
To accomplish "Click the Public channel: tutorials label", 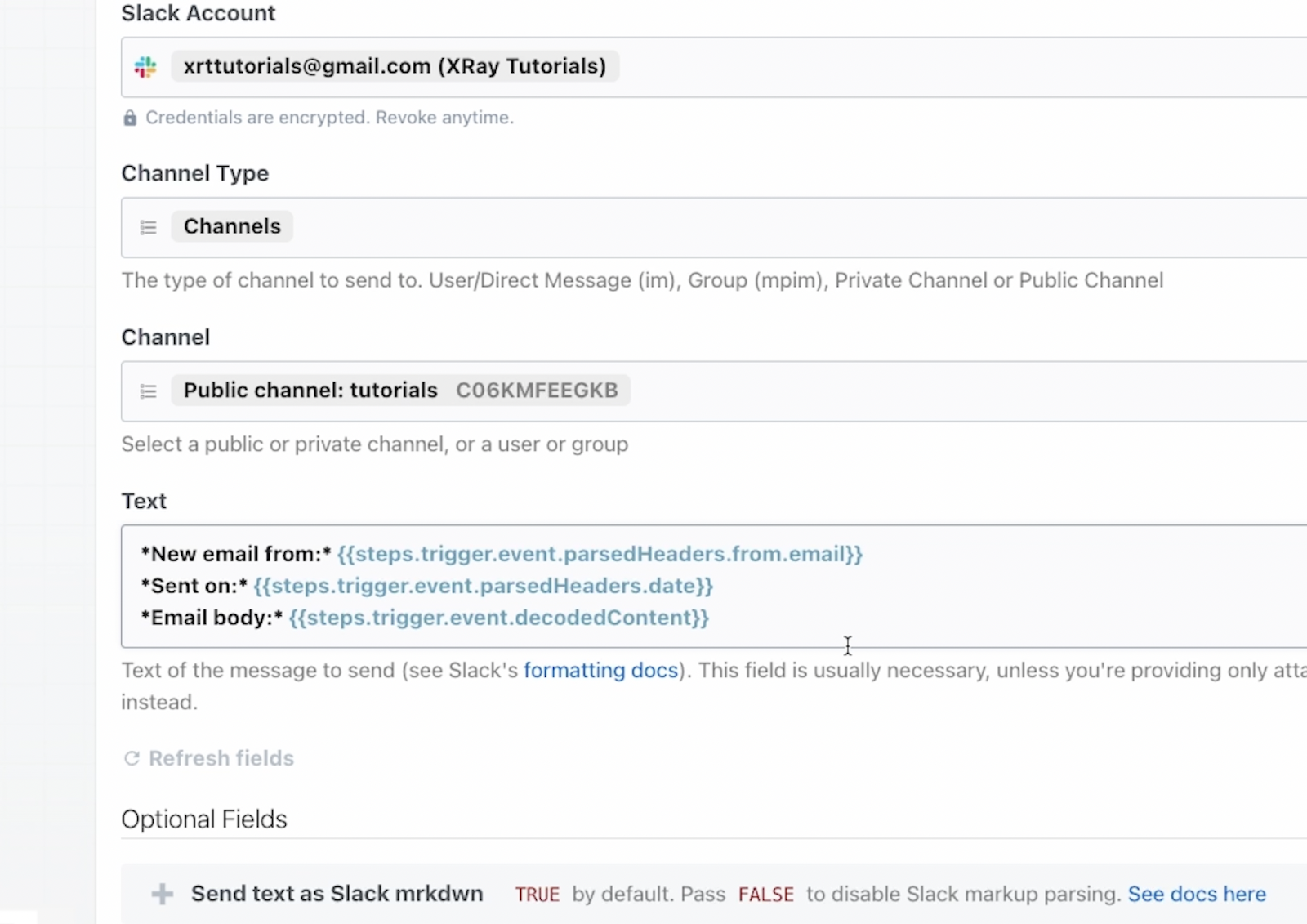I will [x=310, y=391].
